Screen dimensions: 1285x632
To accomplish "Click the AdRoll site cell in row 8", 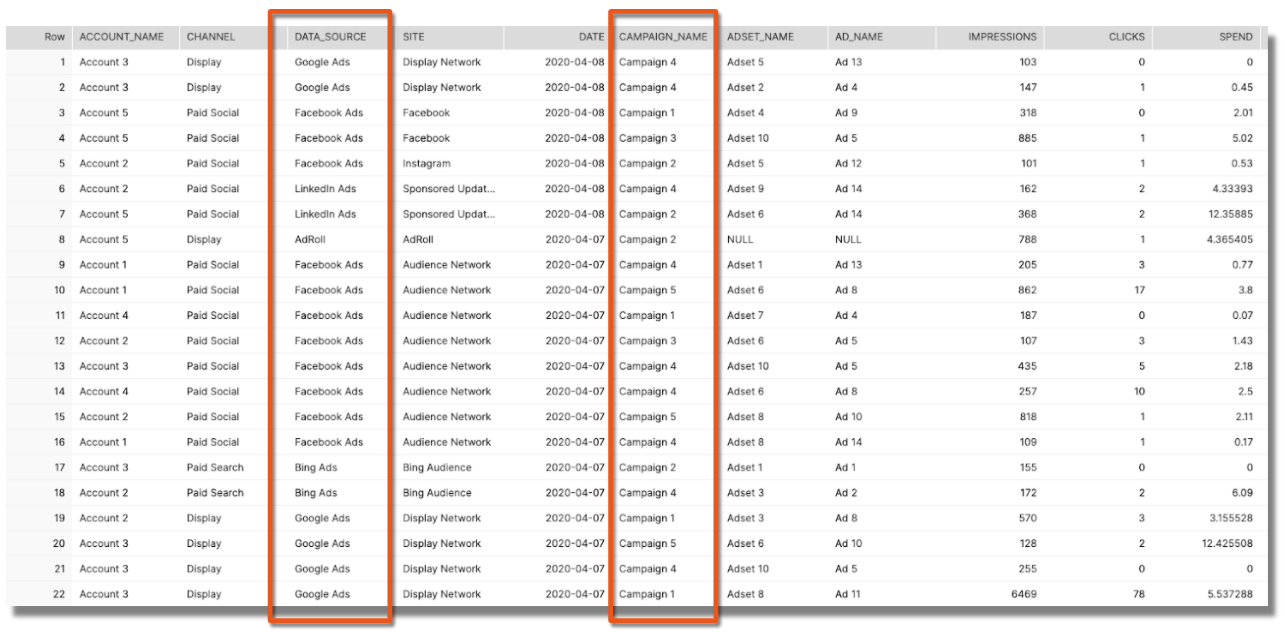I will tap(418, 240).
